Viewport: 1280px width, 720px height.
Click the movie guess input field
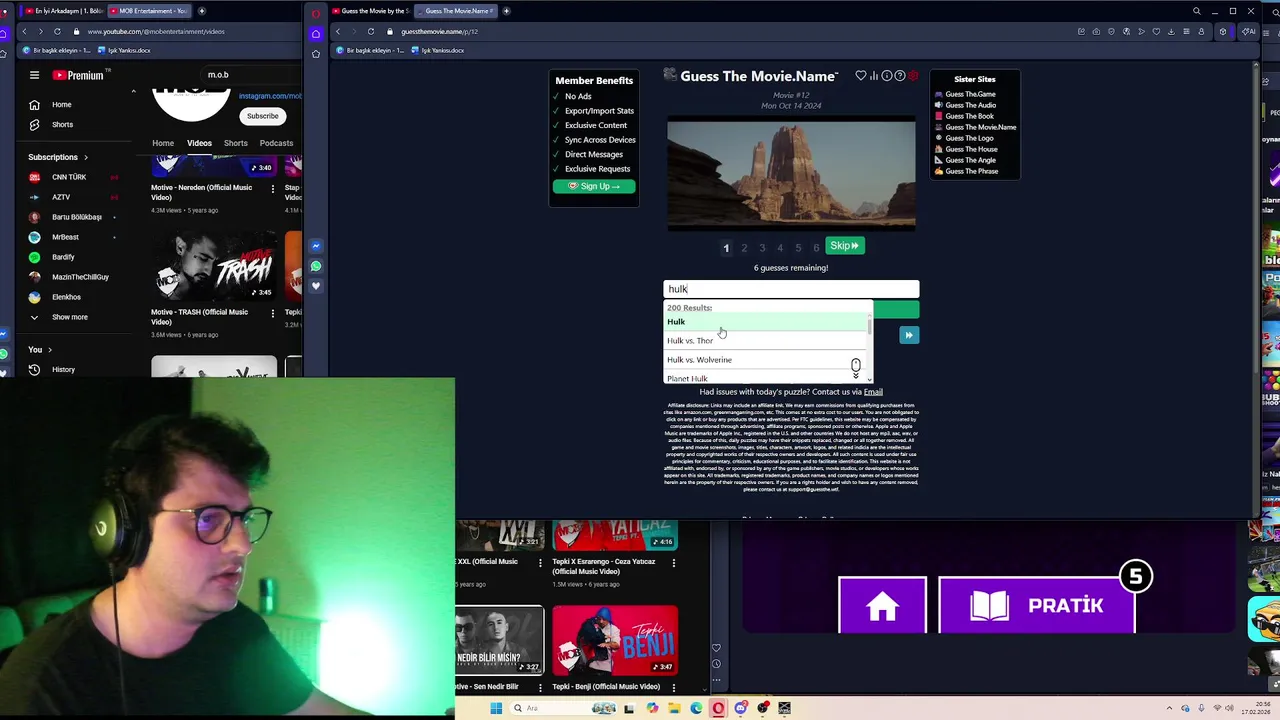(x=791, y=289)
